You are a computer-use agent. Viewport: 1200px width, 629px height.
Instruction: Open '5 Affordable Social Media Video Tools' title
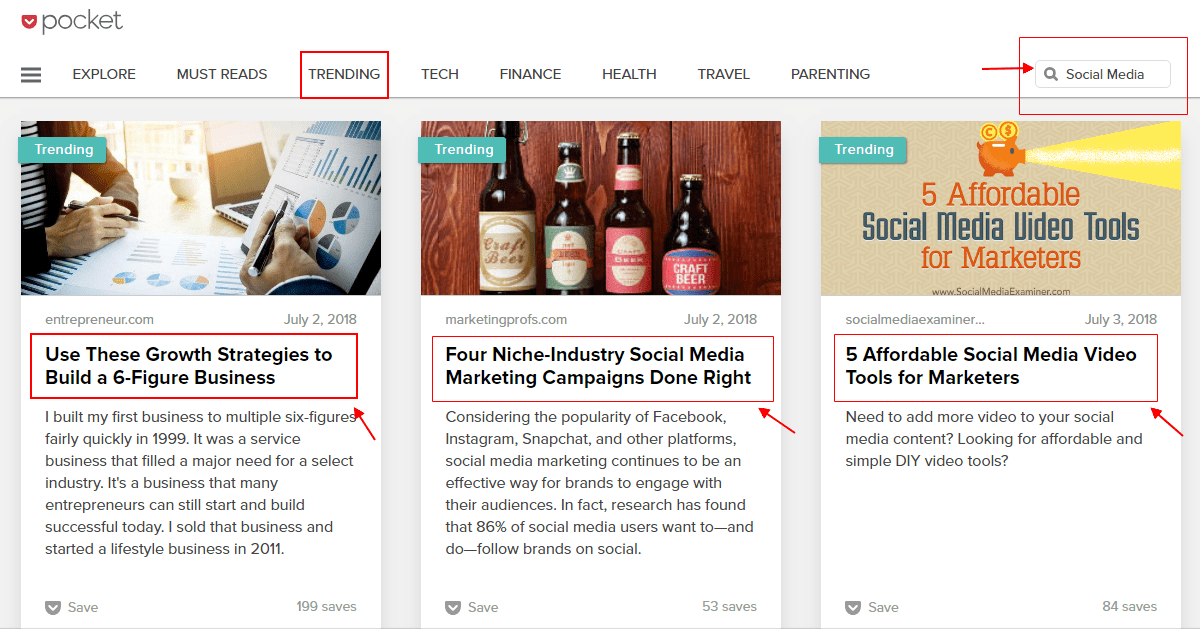coord(991,366)
